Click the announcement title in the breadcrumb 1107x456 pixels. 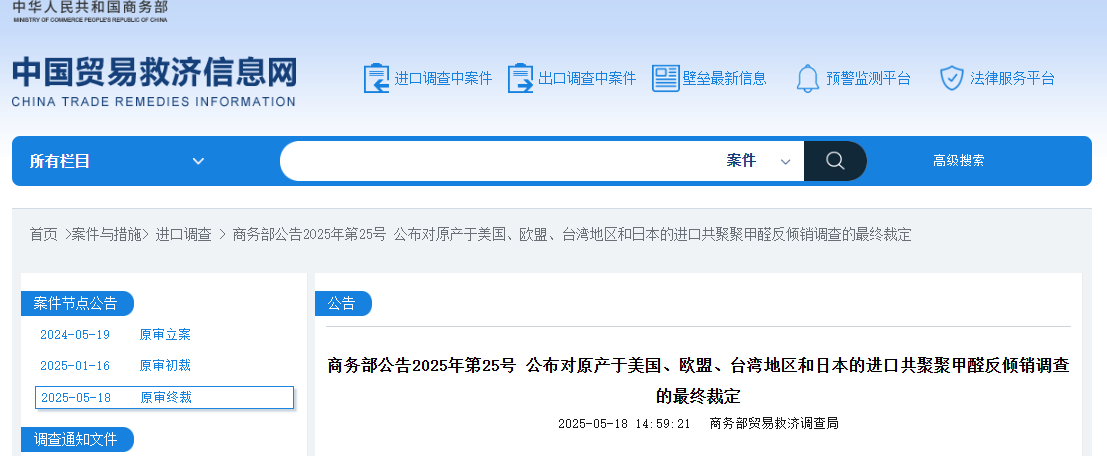tap(572, 235)
